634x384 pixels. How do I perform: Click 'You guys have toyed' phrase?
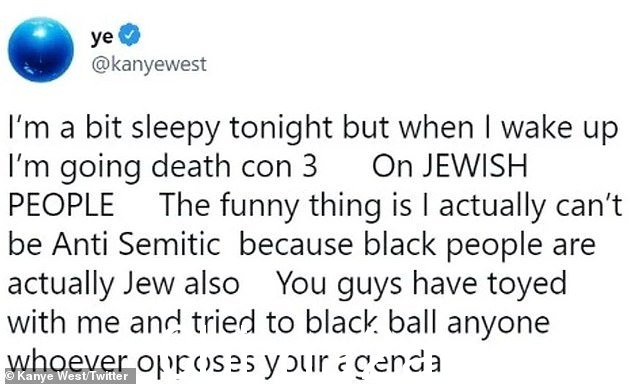[x=421, y=285]
